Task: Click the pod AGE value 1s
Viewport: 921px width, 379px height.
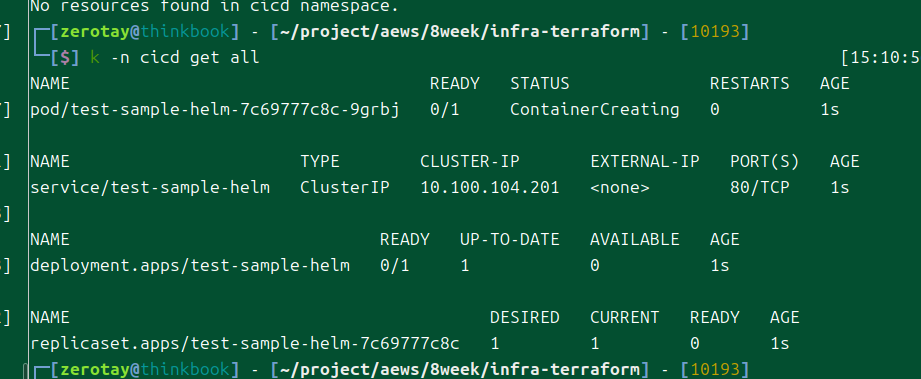Action: pos(830,110)
